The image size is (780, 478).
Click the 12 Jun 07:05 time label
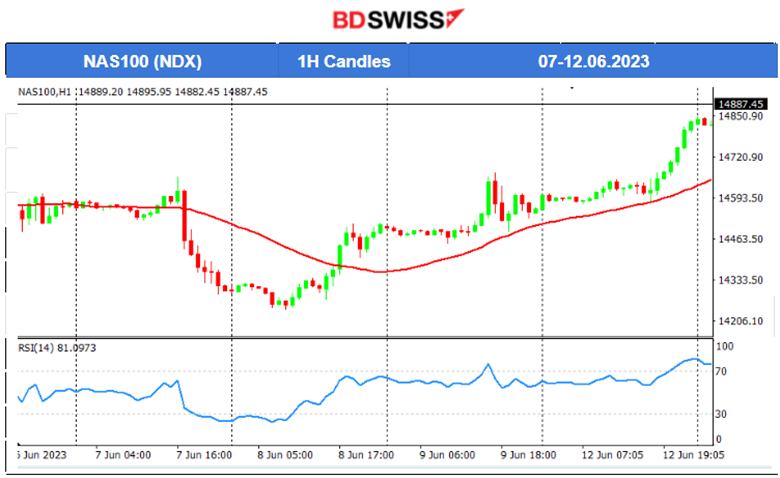610,454
